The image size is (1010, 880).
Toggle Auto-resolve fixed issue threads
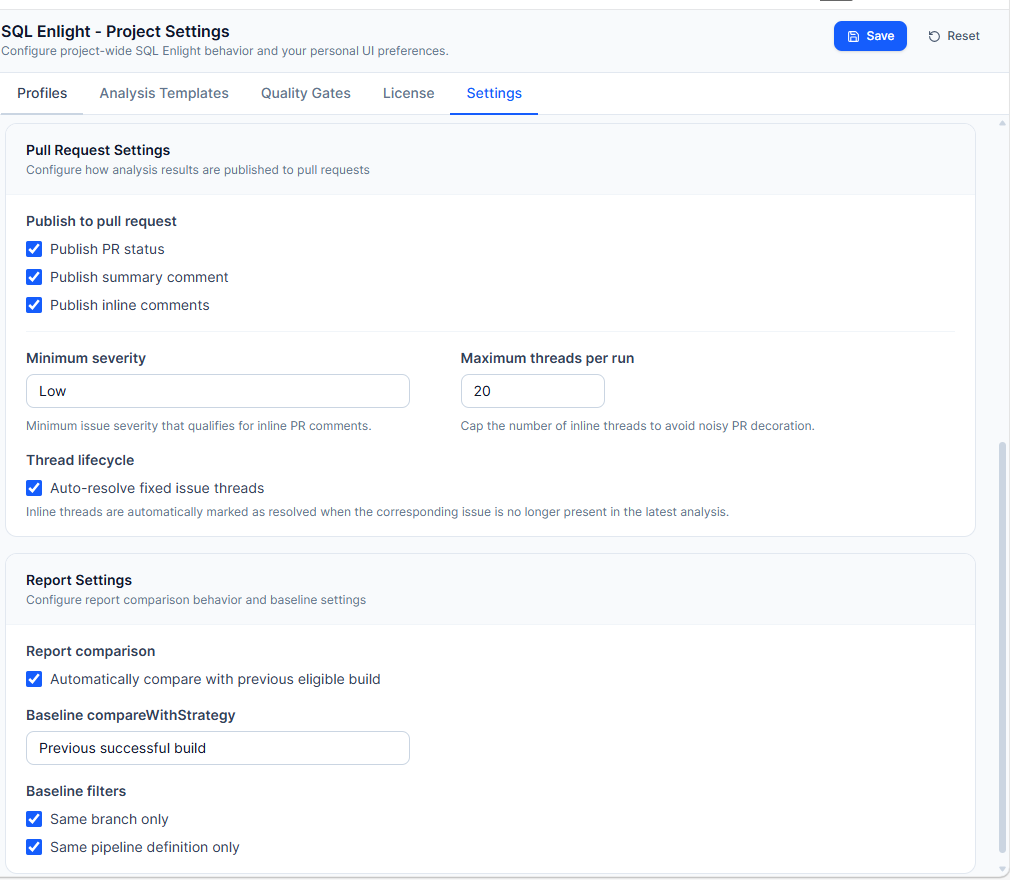pyautogui.click(x=34, y=488)
